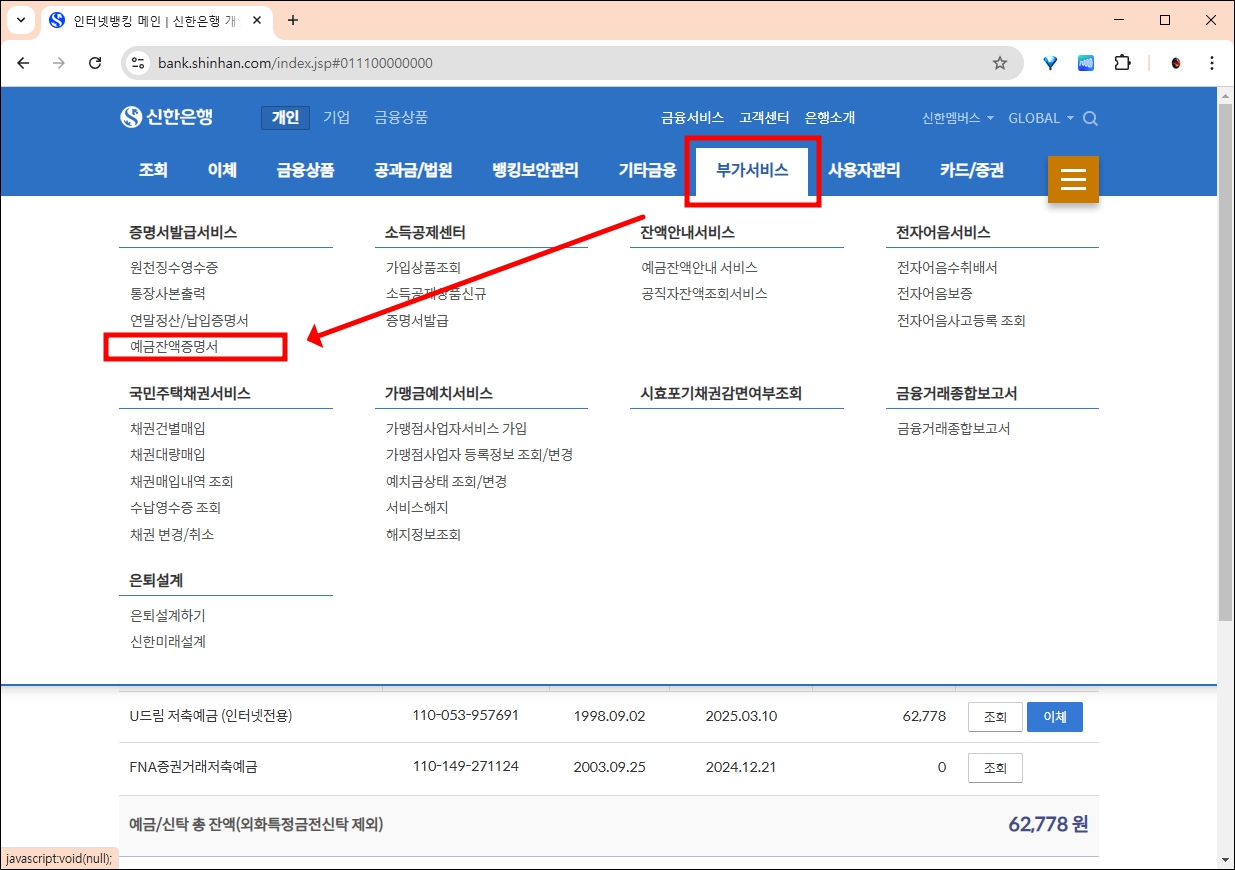Image resolution: width=1235 pixels, height=870 pixels.
Task: Close the 인터넷뱅킹 메인 tab
Action: (x=257, y=20)
